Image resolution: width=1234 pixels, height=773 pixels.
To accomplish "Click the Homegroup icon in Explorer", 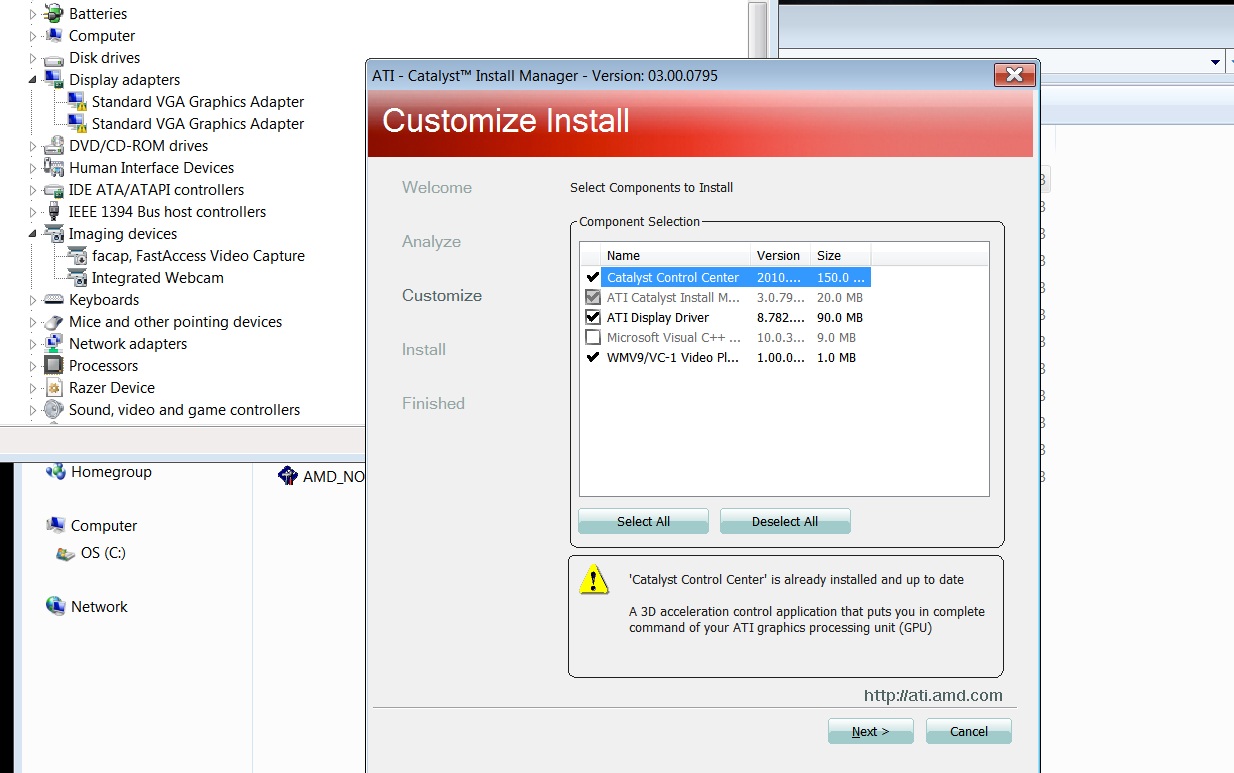I will 56,472.
